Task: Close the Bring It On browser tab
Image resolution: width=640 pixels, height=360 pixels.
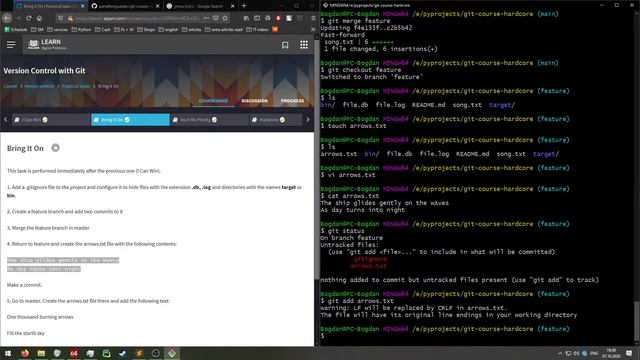Action: 83,6
